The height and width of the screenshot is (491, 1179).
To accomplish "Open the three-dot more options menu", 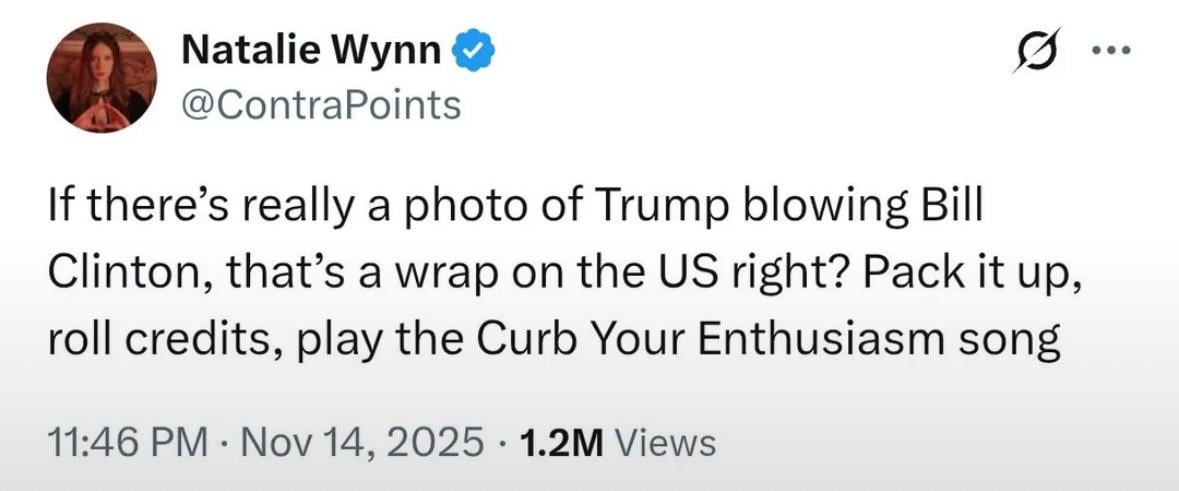I will 1112,50.
